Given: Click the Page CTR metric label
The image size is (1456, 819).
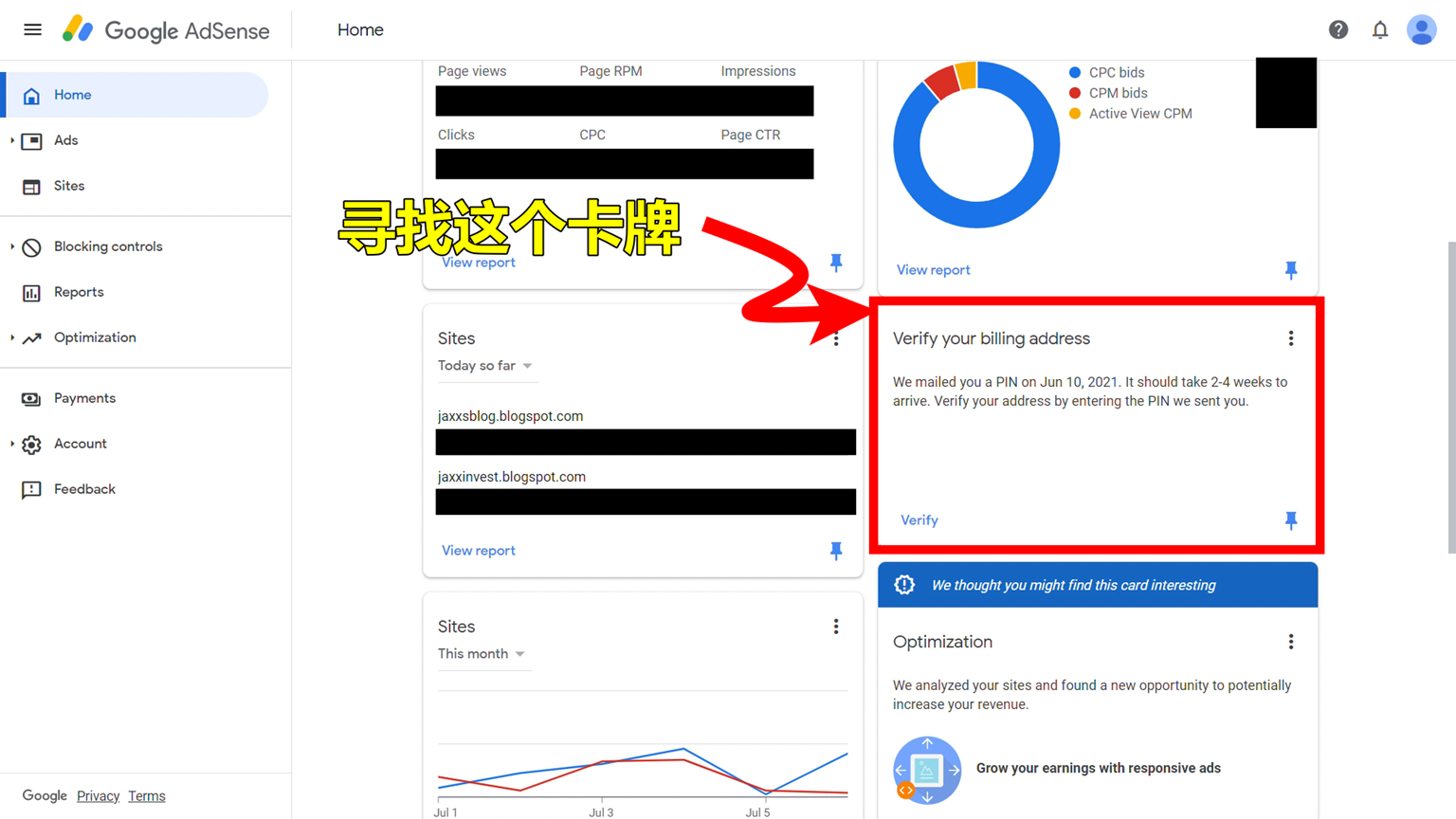Looking at the screenshot, I should (751, 135).
